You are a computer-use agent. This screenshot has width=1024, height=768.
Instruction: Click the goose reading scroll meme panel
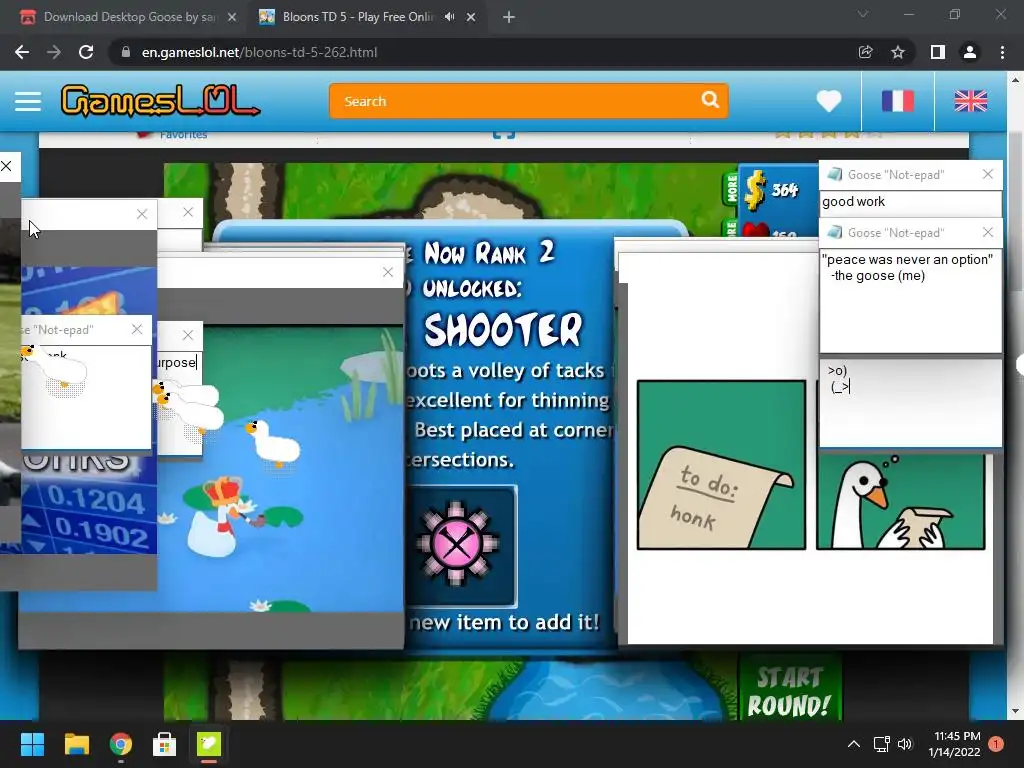coord(901,502)
